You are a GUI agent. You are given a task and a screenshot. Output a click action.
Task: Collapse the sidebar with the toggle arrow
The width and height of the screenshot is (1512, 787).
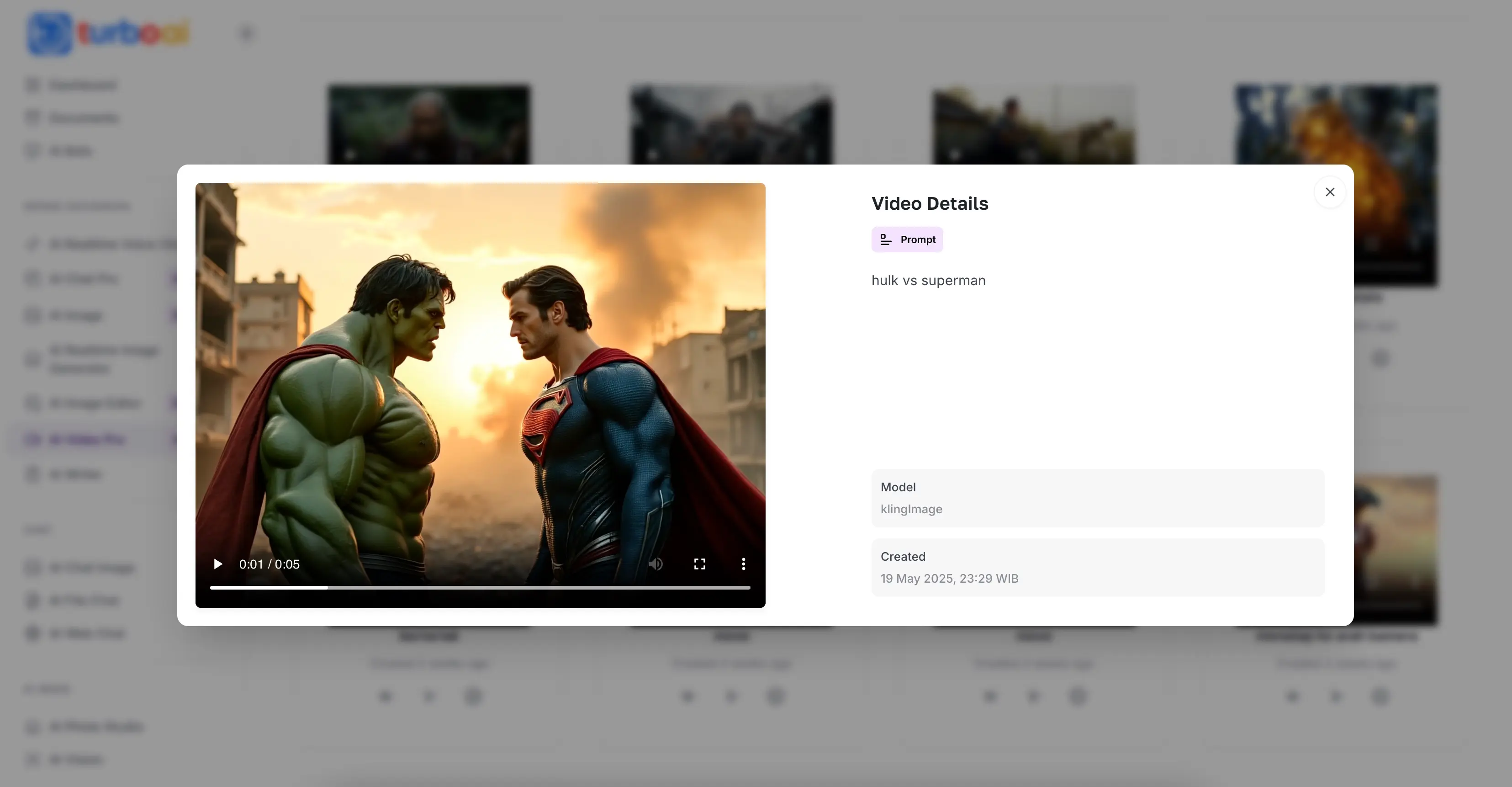click(x=247, y=33)
